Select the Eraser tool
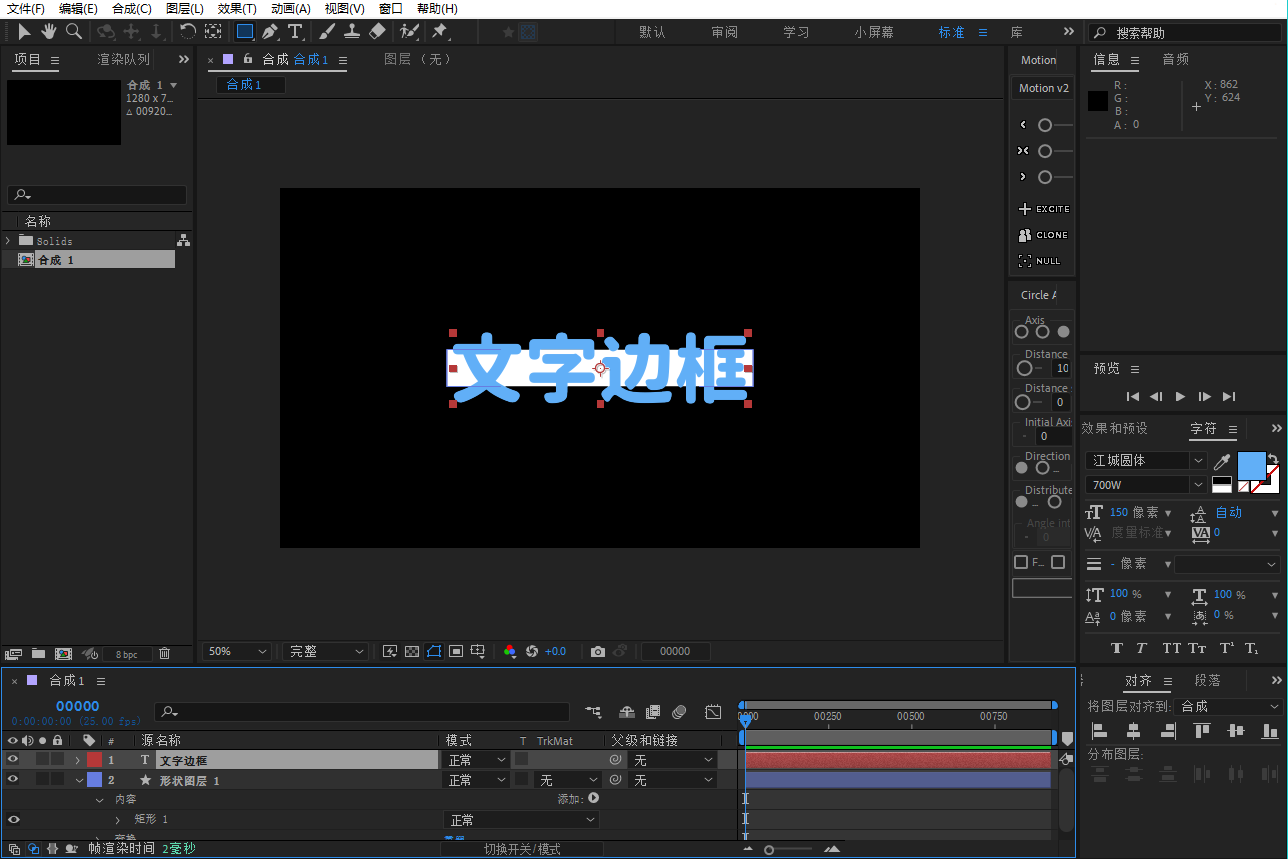1288x859 pixels. (377, 32)
